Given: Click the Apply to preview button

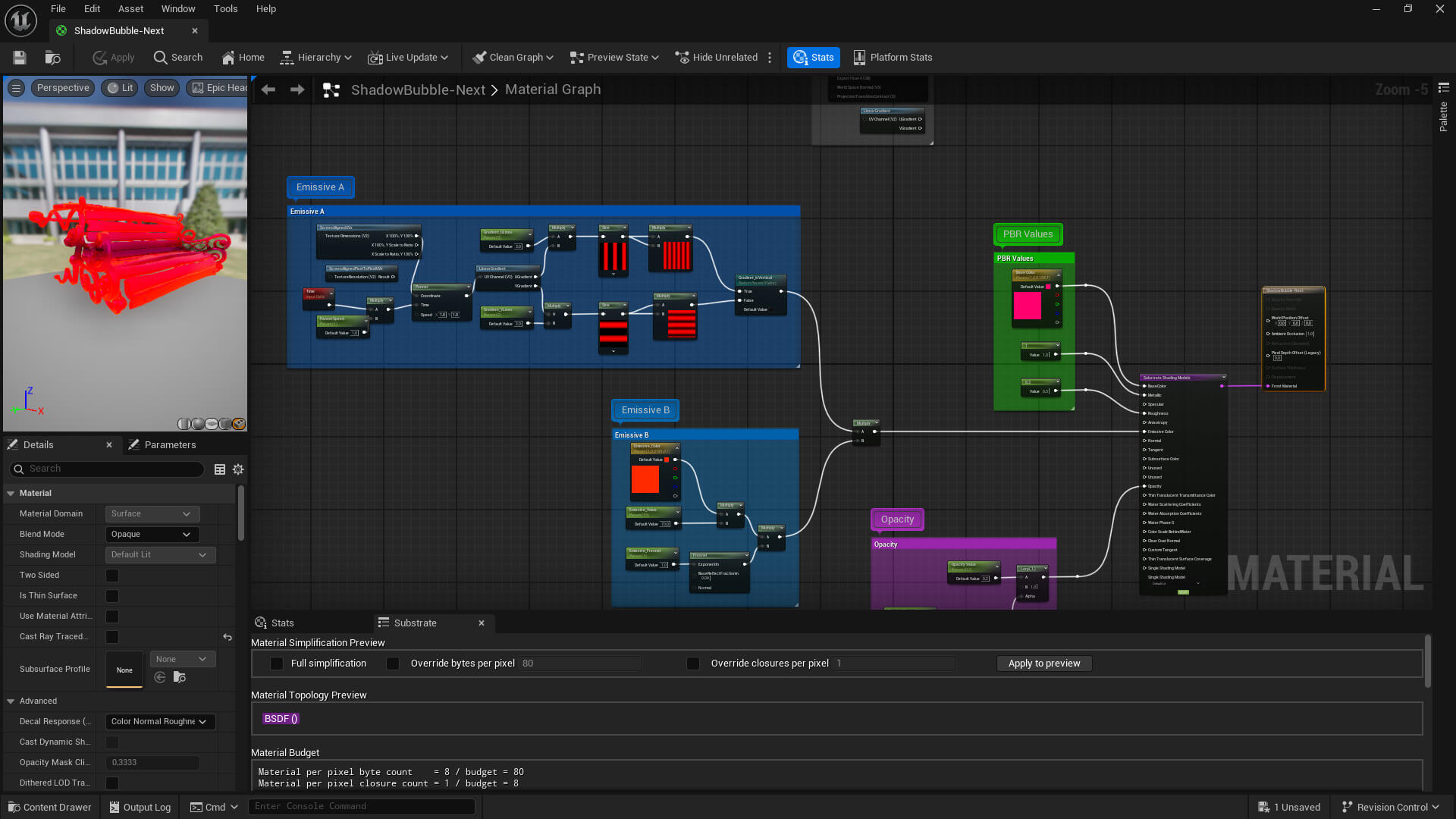Looking at the screenshot, I should click(x=1044, y=663).
